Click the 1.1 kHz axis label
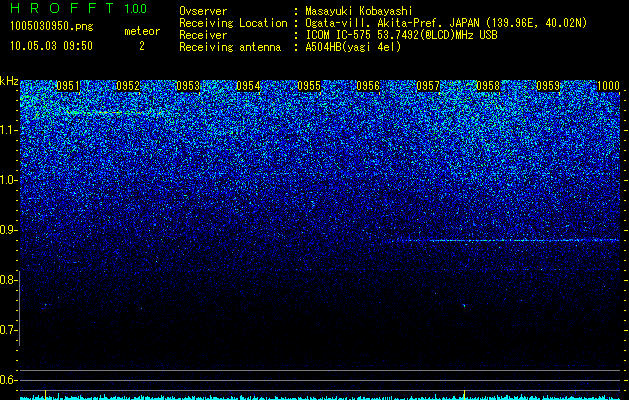This screenshot has width=629, height=400. click(x=8, y=130)
